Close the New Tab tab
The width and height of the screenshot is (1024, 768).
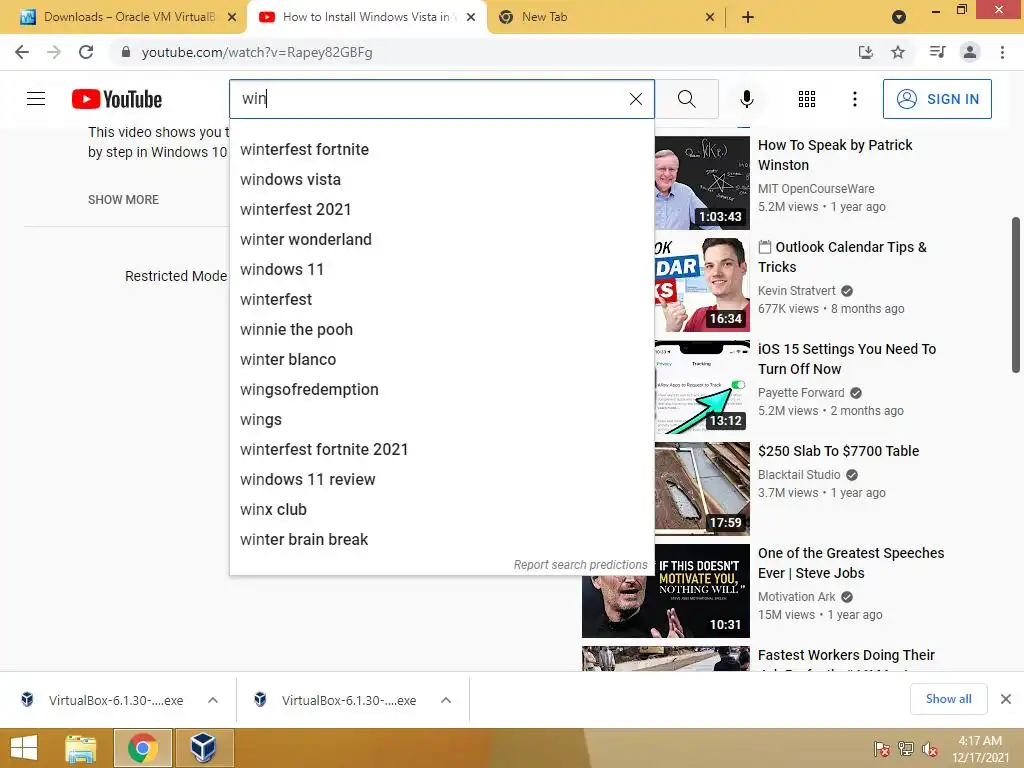tap(710, 17)
